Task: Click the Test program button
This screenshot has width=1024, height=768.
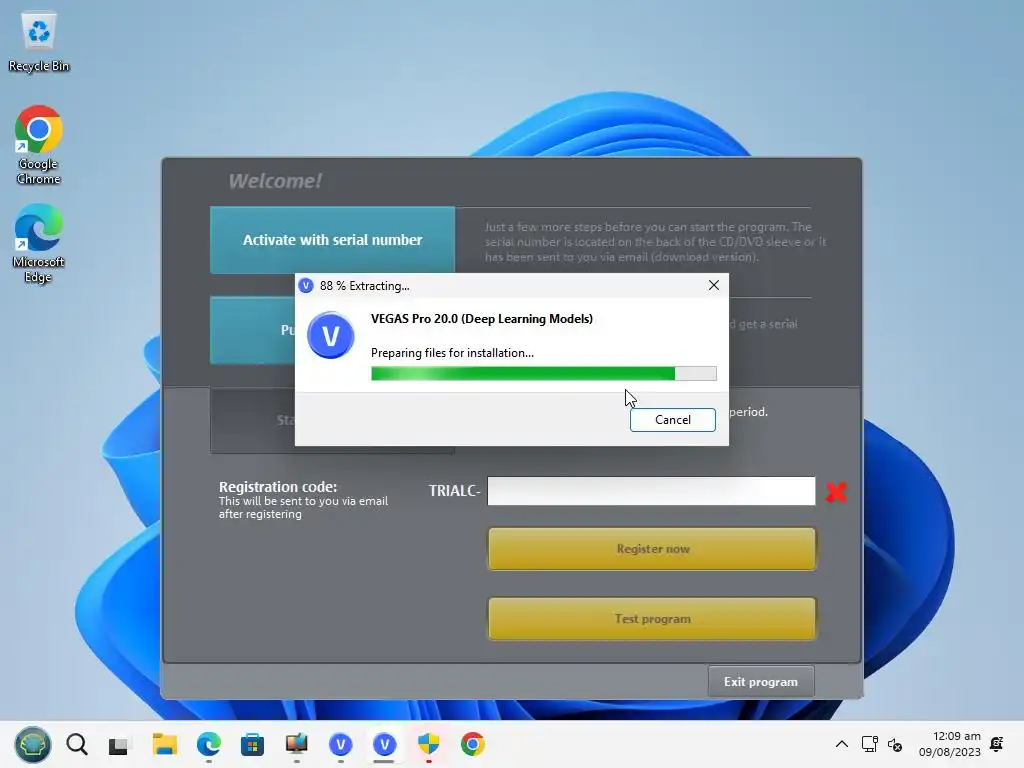Action: coord(652,618)
